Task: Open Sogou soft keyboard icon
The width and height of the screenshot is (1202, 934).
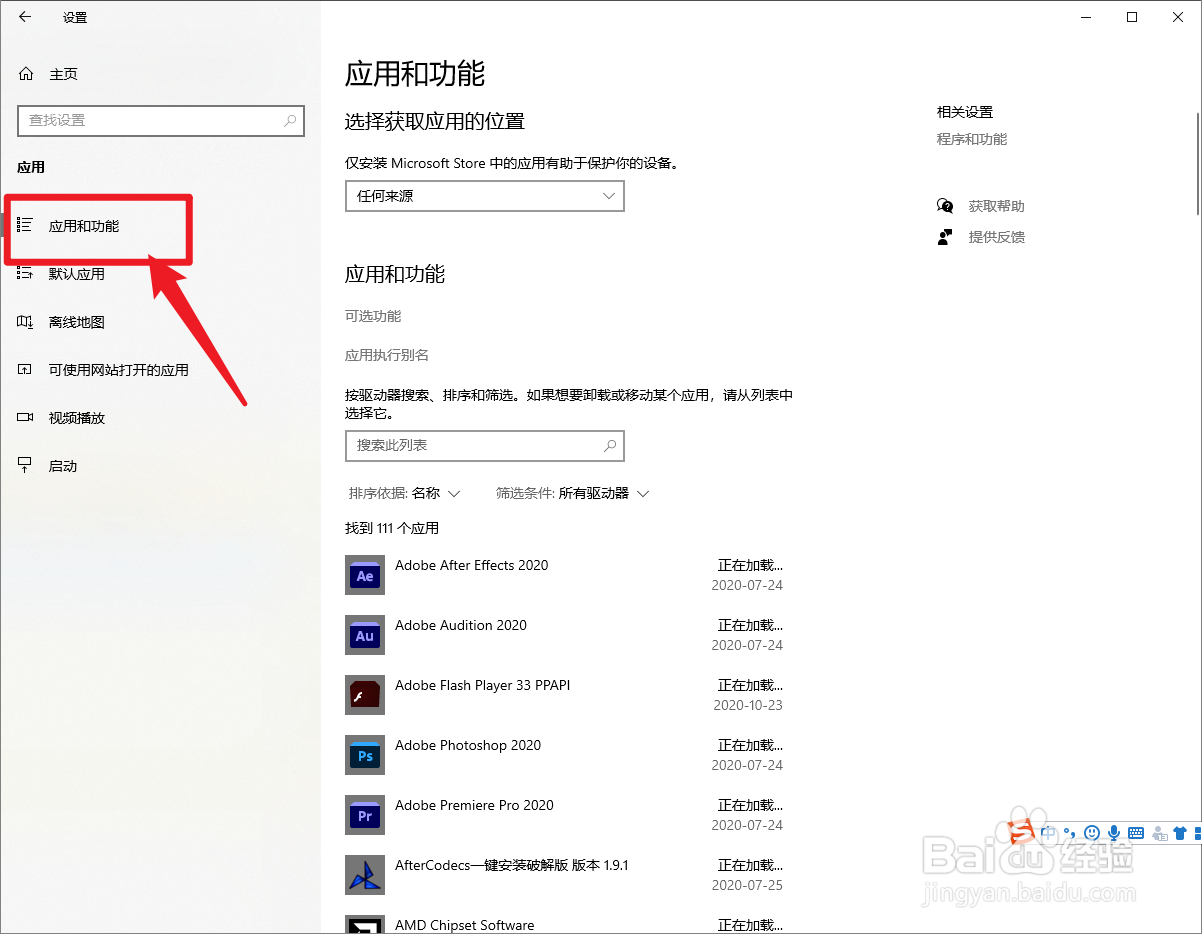Action: click(x=1135, y=832)
